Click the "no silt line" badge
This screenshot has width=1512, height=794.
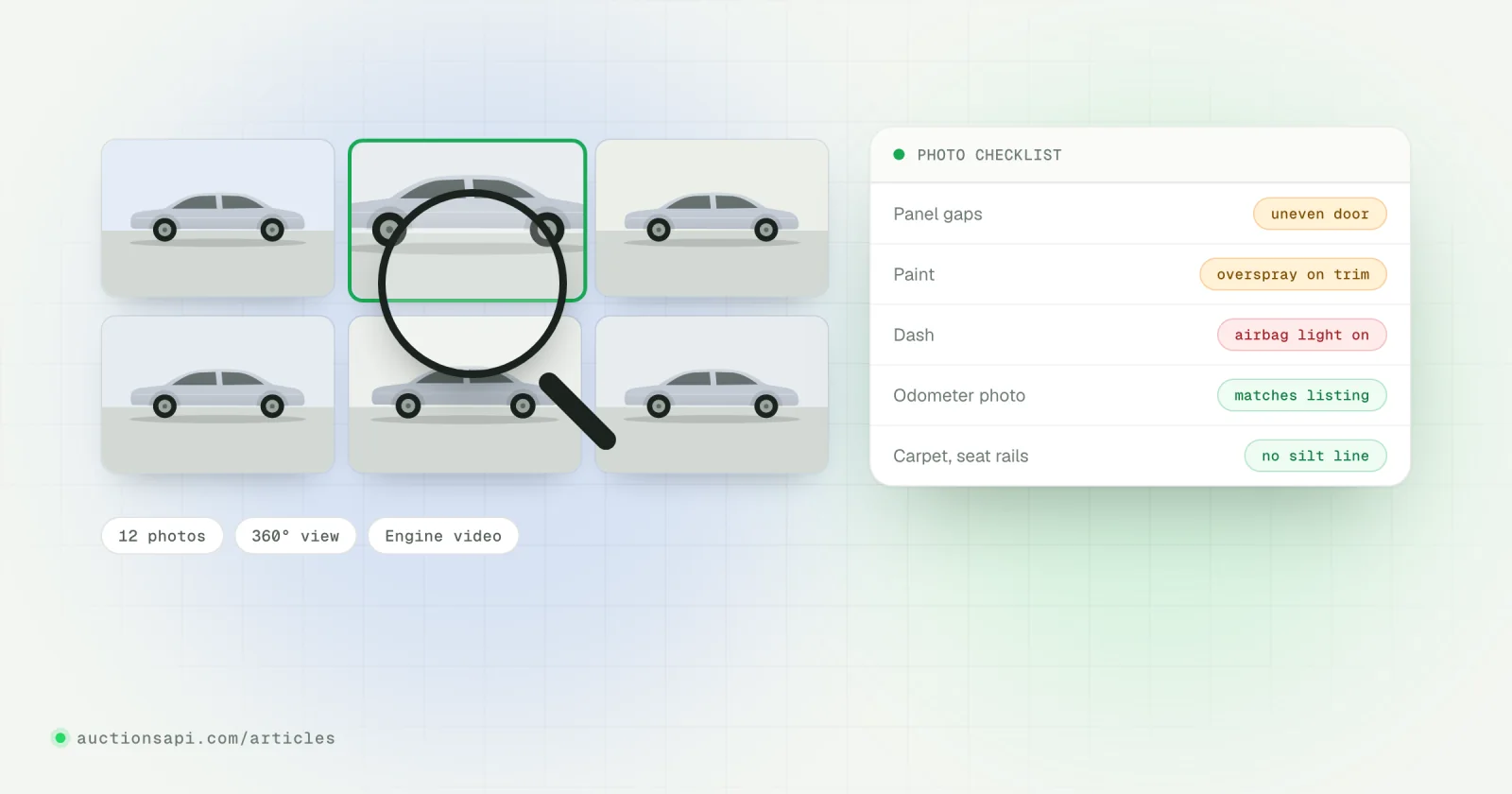(x=1315, y=456)
